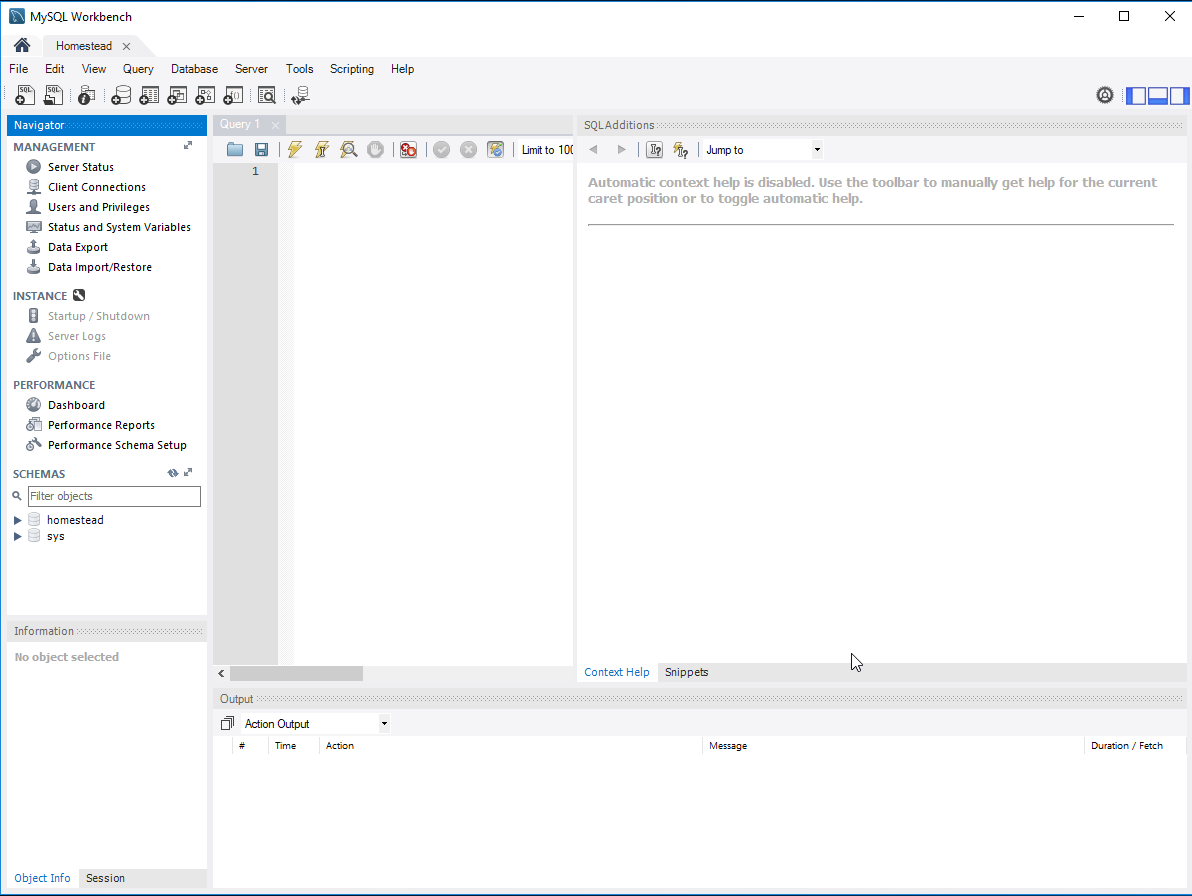Close the Query 1 tab
The width and height of the screenshot is (1192, 896).
[275, 125]
